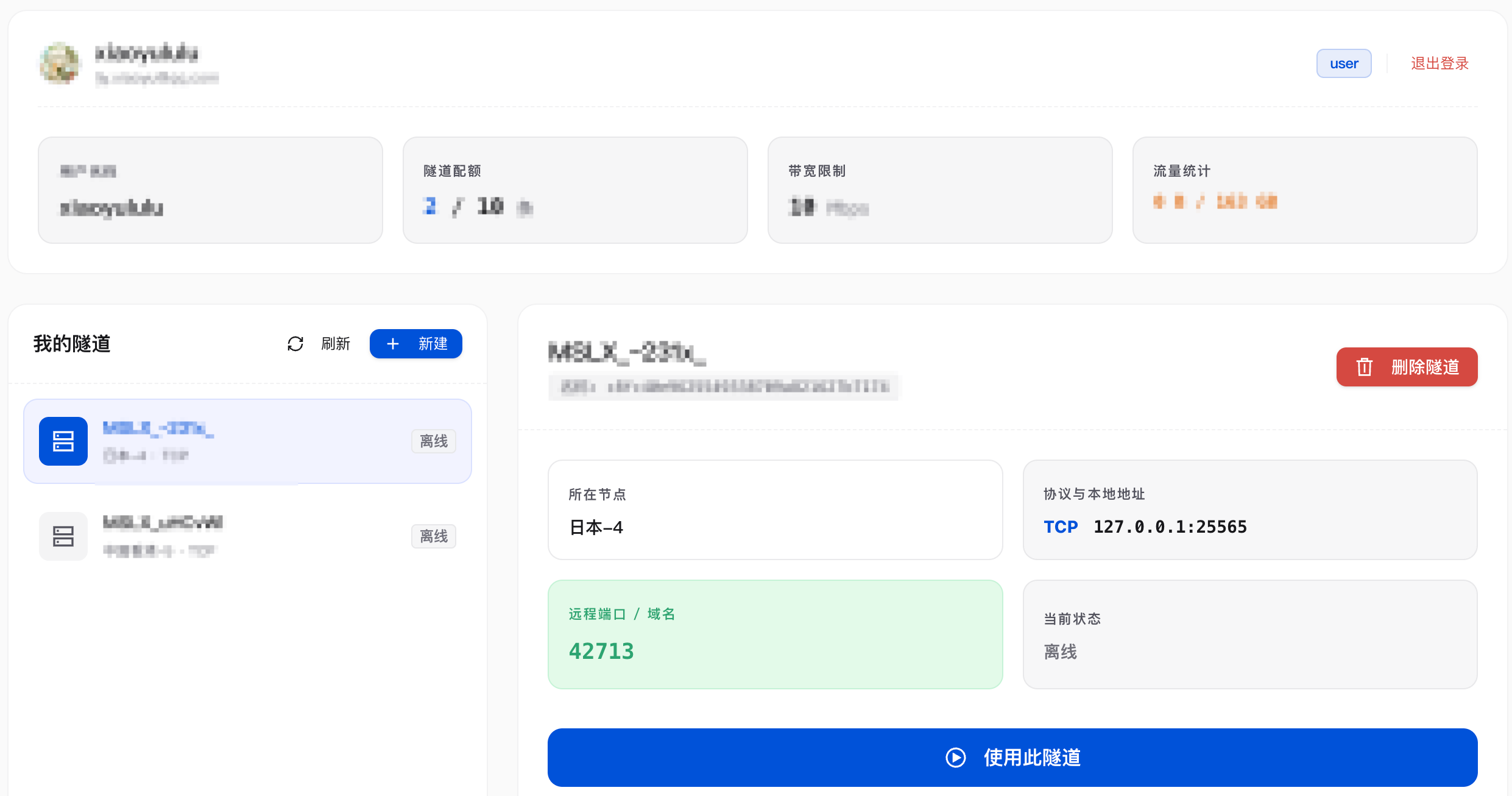The image size is (1512, 796).
Task: Click the 带宽限制 bandwidth card
Action: tap(940, 190)
